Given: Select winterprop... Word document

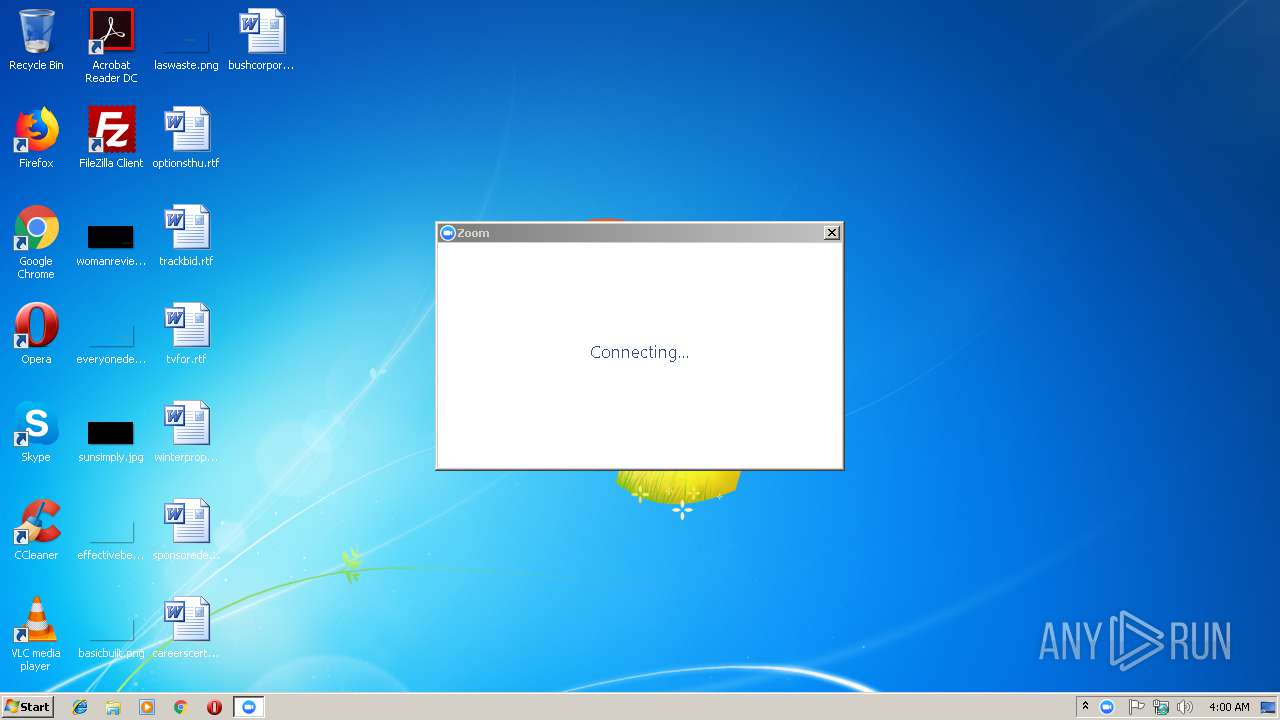Looking at the screenshot, I should [186, 432].
